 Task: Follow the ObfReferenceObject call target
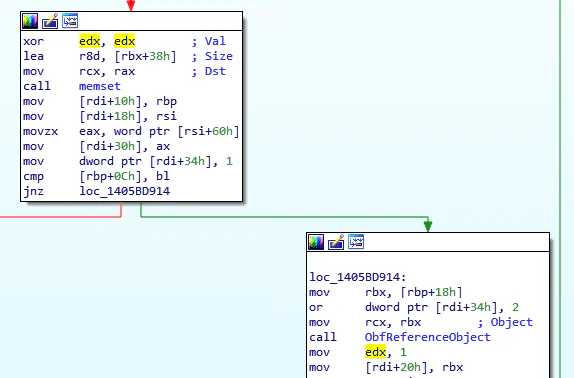(x=428, y=337)
